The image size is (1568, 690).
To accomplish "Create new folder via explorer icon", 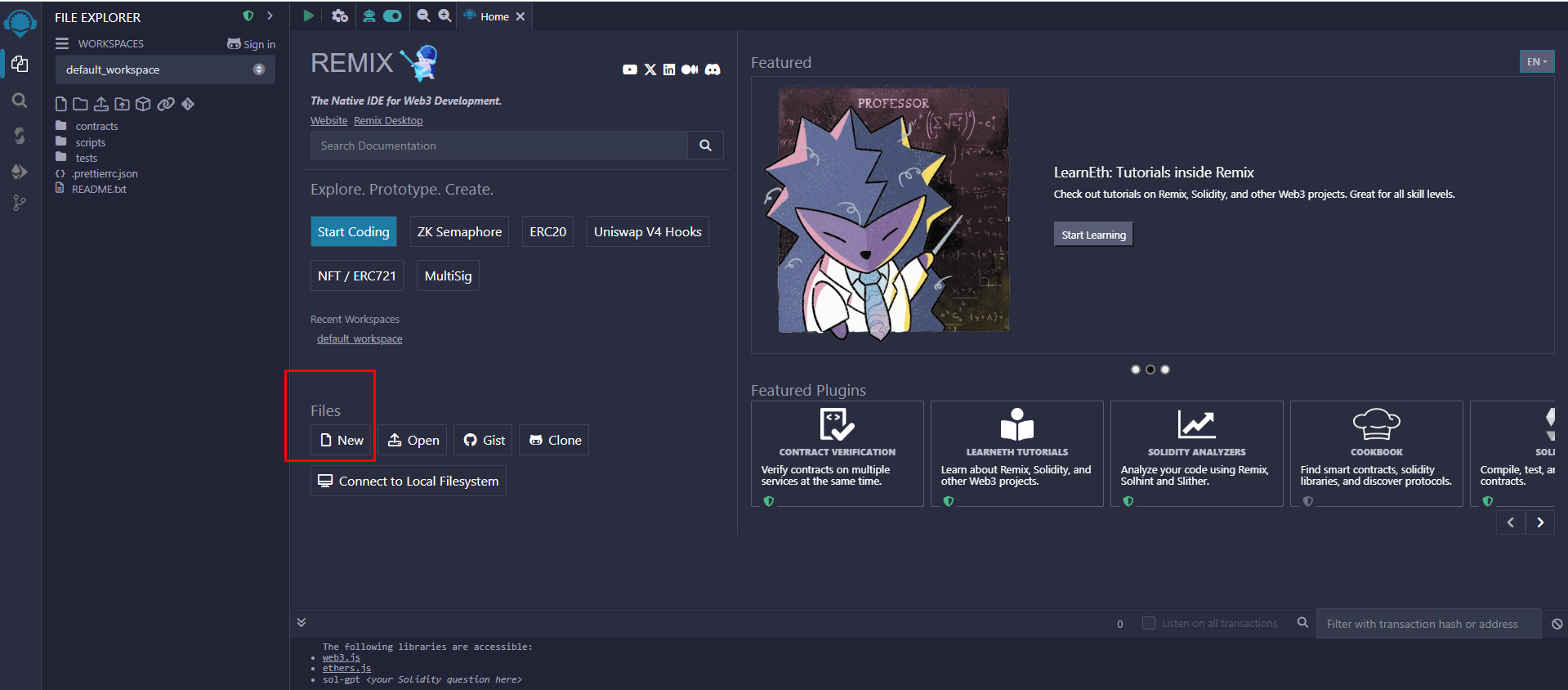I will point(80,104).
